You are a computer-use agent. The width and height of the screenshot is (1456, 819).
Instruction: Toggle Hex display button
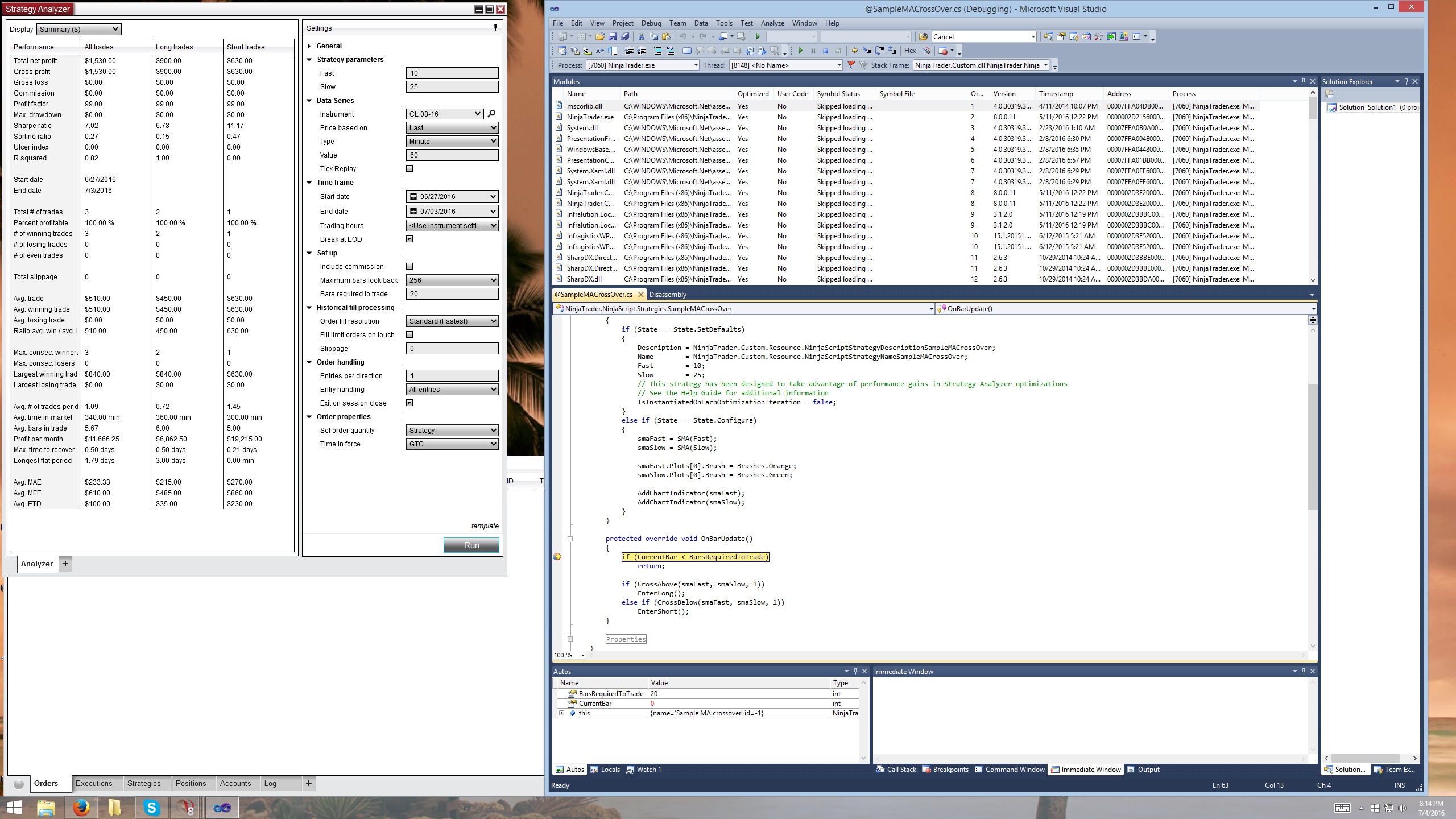[x=910, y=51]
